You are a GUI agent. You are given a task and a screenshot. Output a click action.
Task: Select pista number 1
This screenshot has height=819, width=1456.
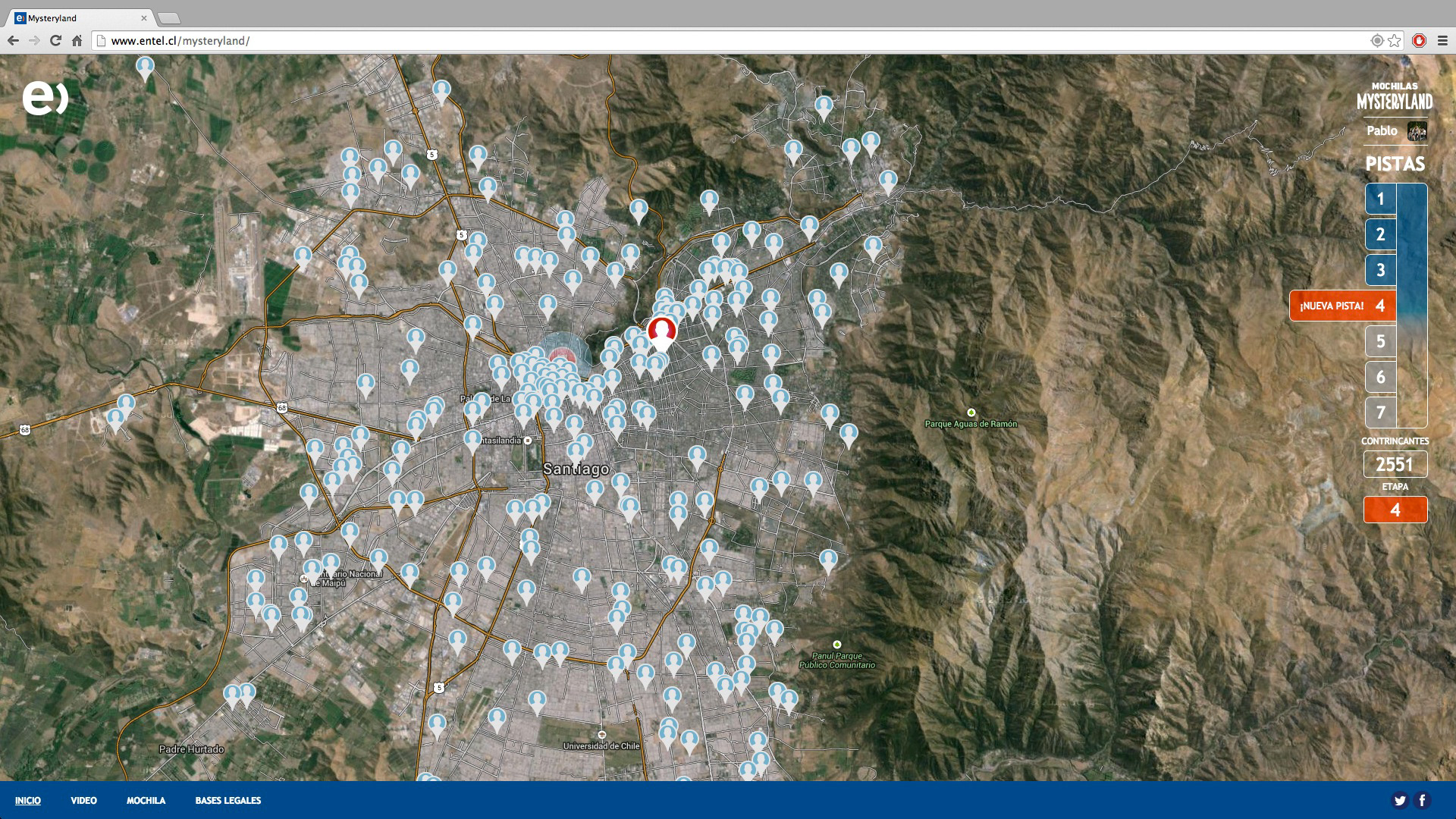tap(1380, 199)
